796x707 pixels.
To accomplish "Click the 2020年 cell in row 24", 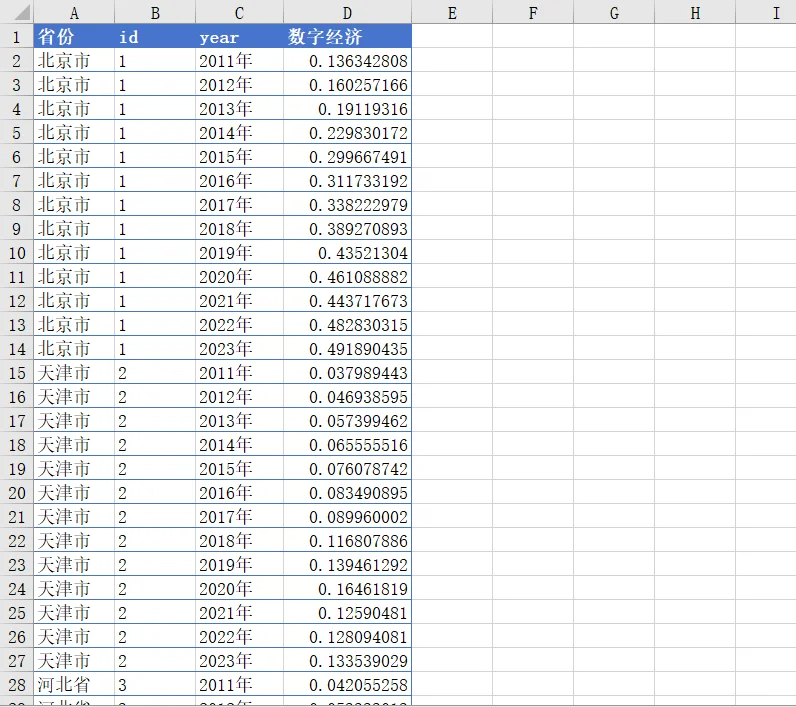I will [239, 589].
